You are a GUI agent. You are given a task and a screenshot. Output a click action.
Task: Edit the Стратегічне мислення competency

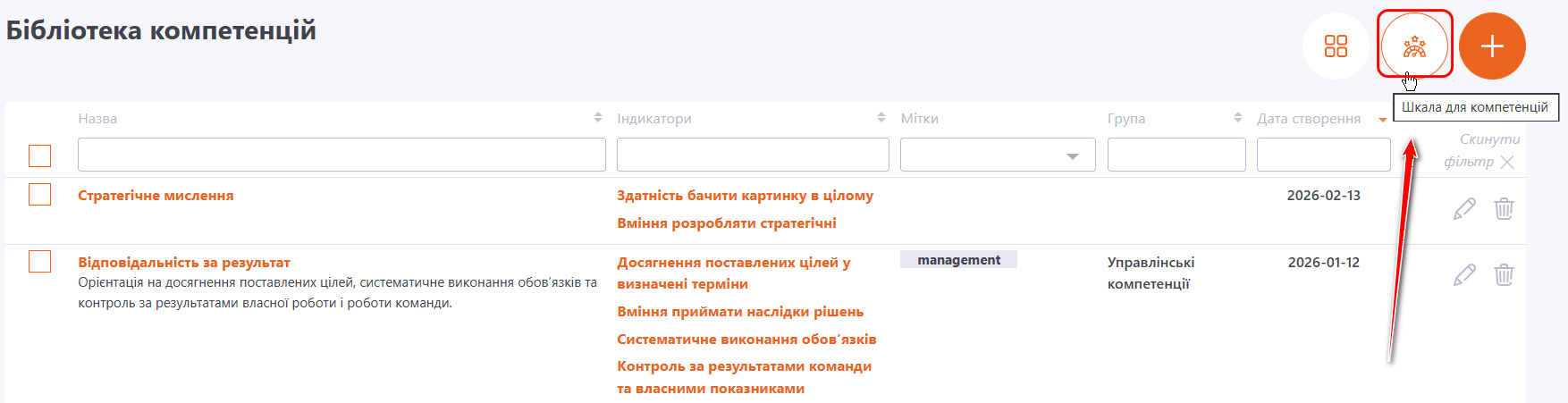point(1464,209)
